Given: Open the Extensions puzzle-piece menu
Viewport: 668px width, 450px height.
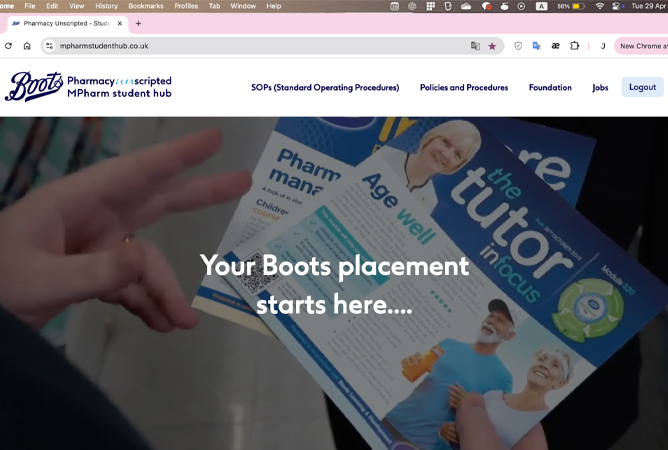Looking at the screenshot, I should pos(575,46).
